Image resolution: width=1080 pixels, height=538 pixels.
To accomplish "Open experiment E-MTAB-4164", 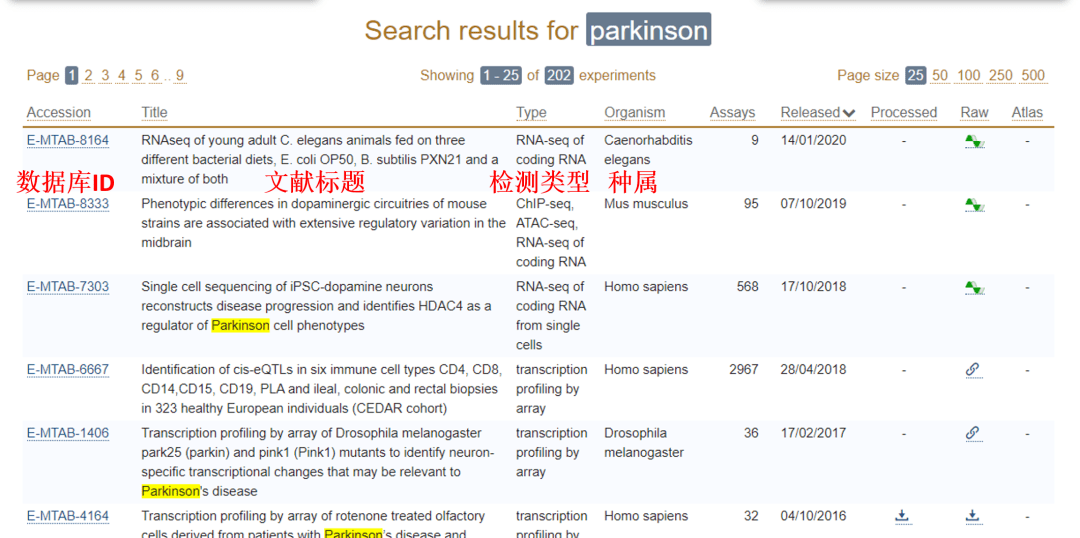I will coord(68,516).
